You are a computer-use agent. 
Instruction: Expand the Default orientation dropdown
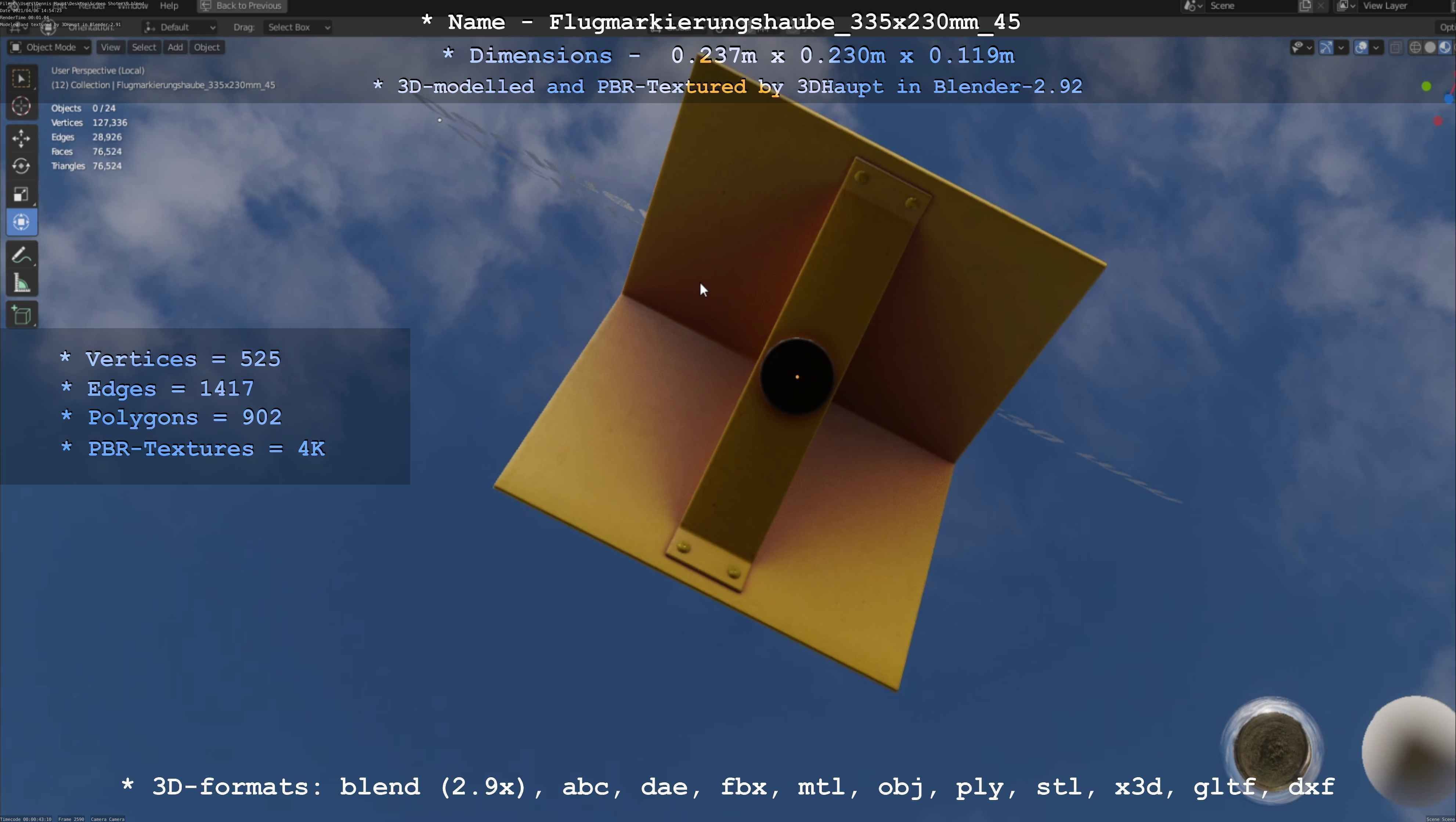tap(180, 27)
